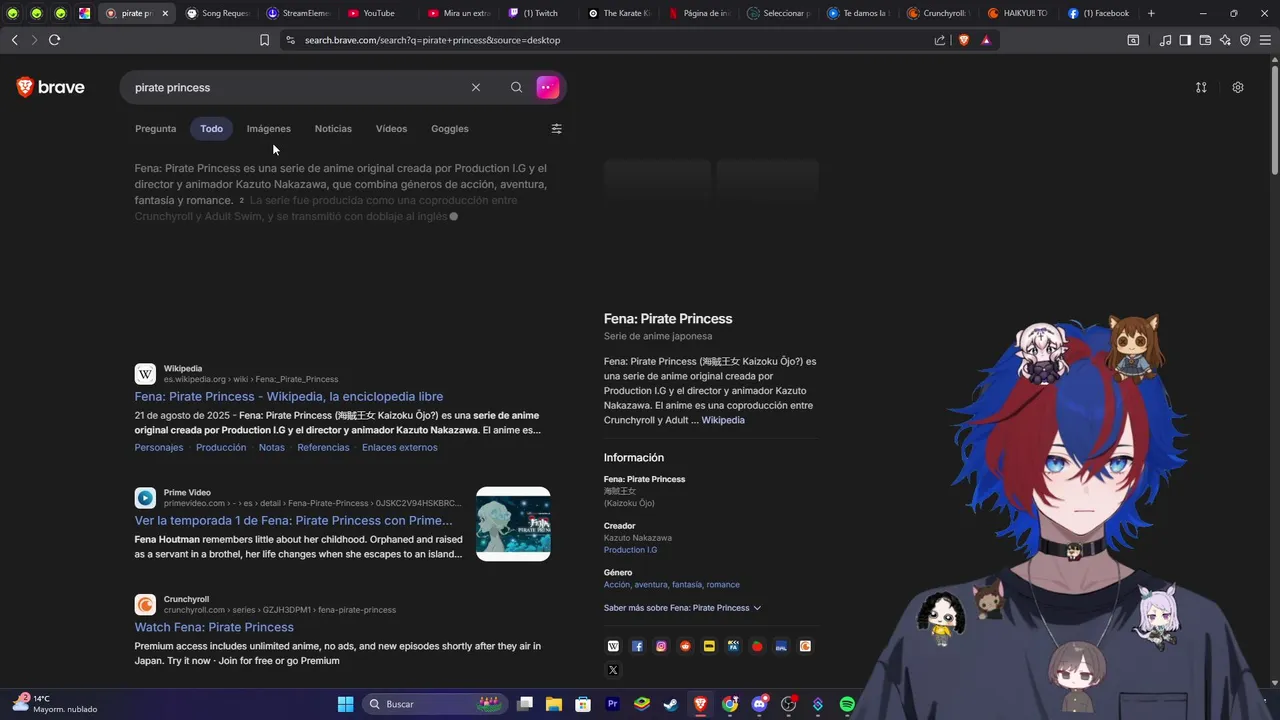The image size is (1280, 720).
Task: Open Watch Fena: Pirate Princess Crunchyroll link
Action: coord(214,628)
